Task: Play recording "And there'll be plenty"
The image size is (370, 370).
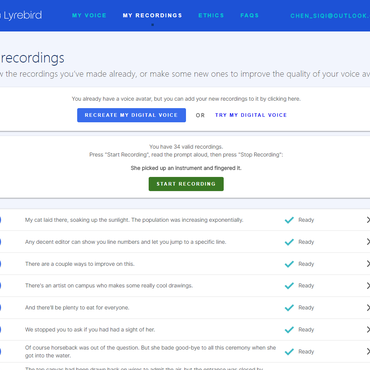Action: point(0,308)
